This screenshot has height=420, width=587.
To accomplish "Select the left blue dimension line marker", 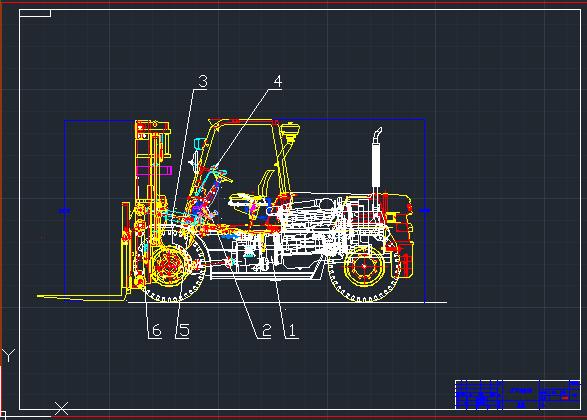I will pos(64,211).
